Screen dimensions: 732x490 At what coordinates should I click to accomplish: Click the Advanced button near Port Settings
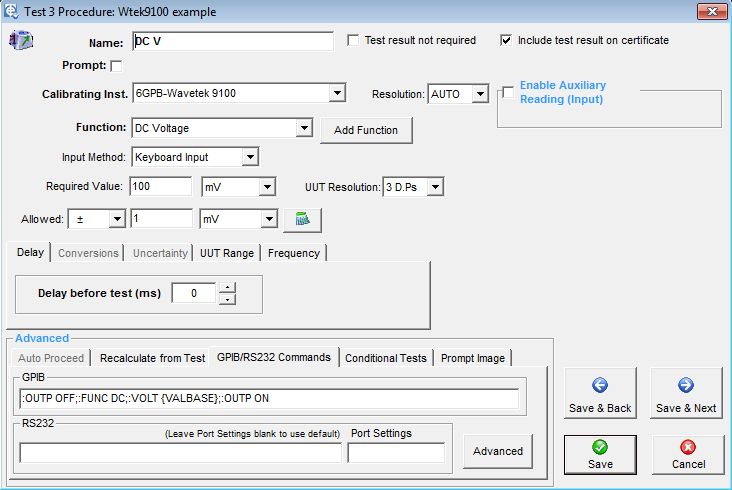coord(498,451)
